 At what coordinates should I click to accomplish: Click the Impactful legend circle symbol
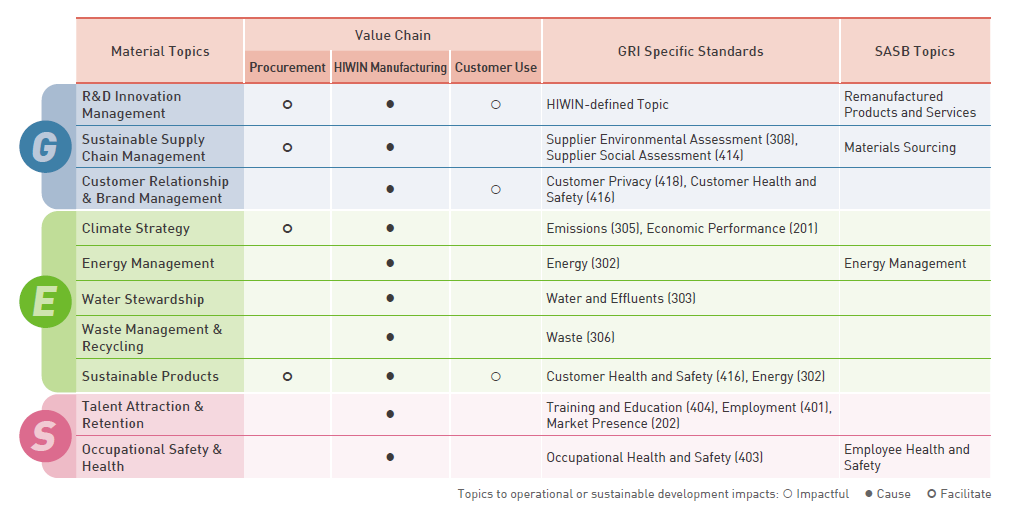[788, 494]
